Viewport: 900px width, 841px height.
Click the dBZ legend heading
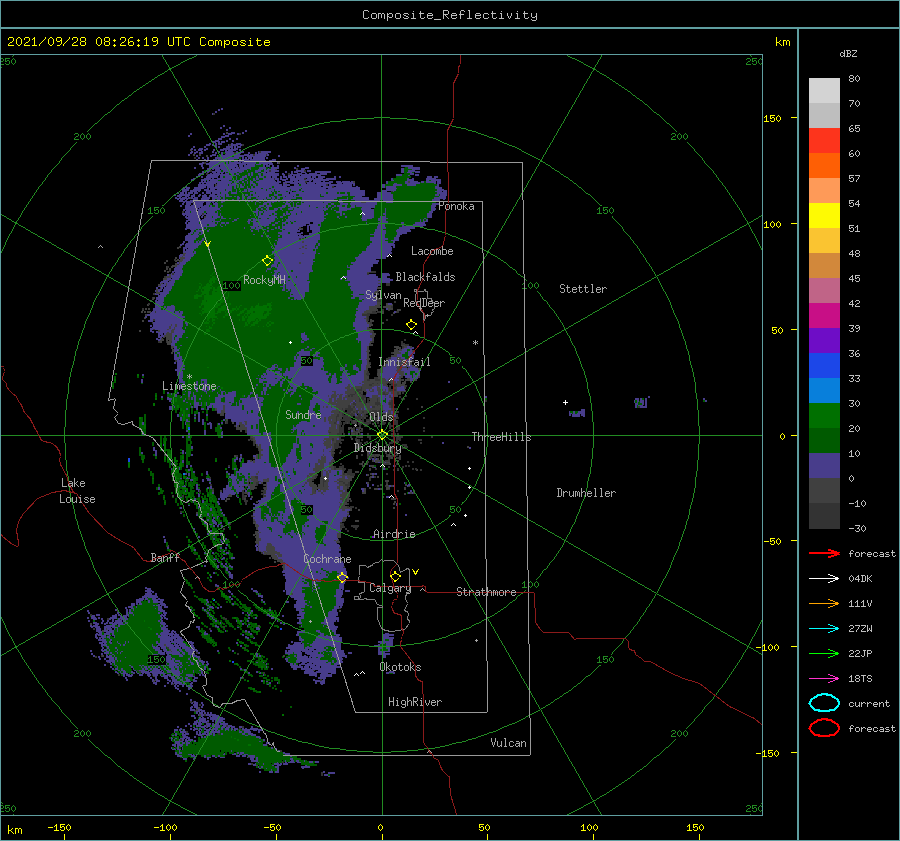(848, 53)
